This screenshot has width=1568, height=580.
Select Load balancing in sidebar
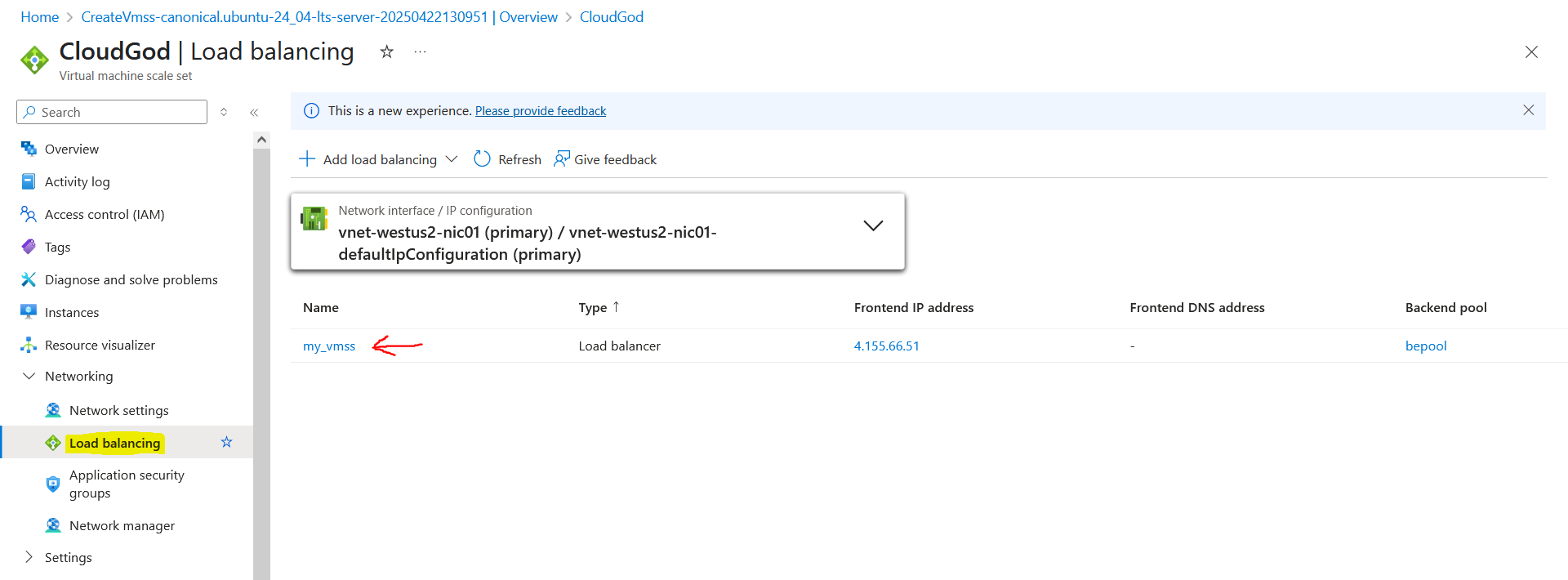coord(115,443)
